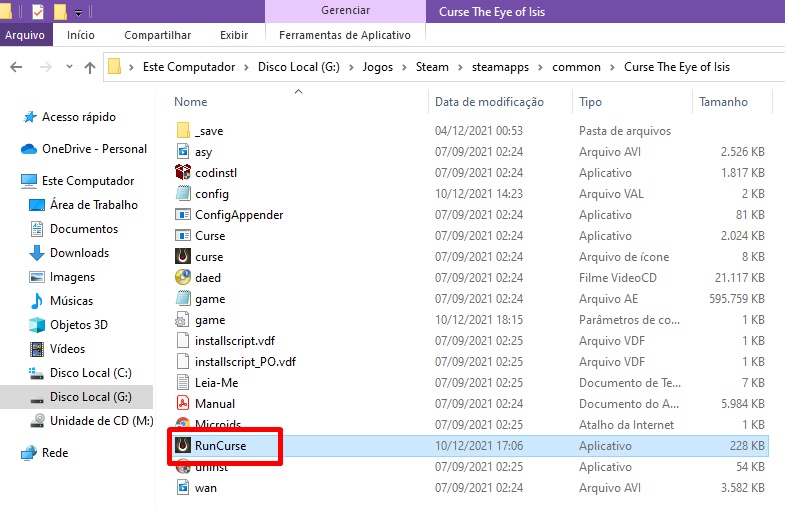Open Músicas in the navigation pane

(x=71, y=301)
